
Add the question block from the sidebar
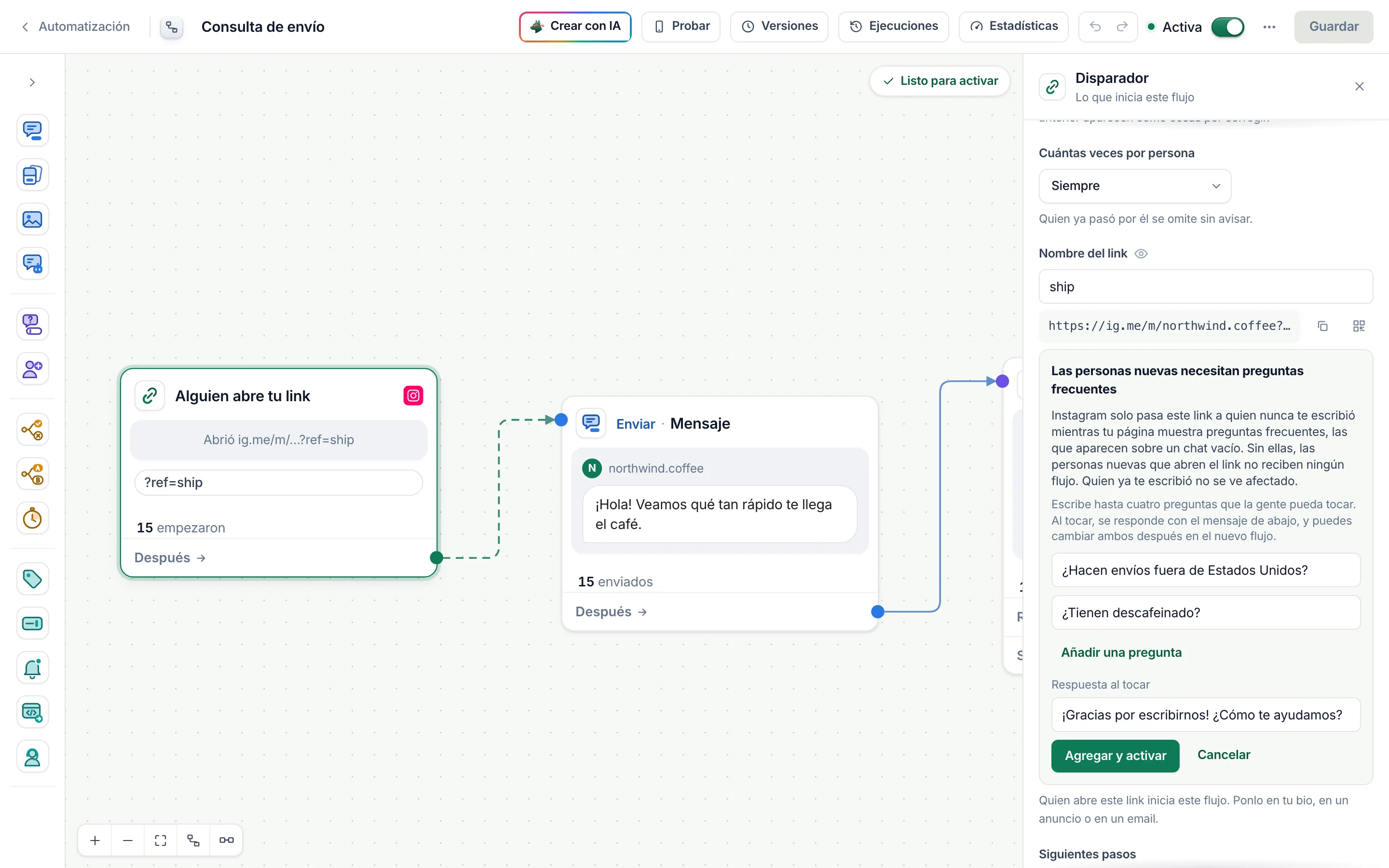pyautogui.click(x=32, y=325)
